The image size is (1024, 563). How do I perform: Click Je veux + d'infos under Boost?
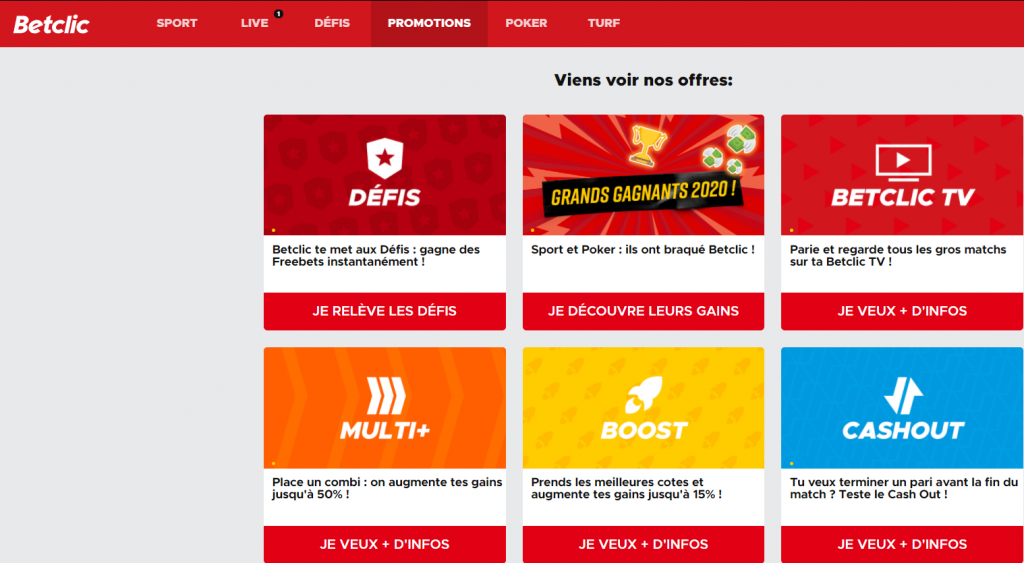click(643, 544)
